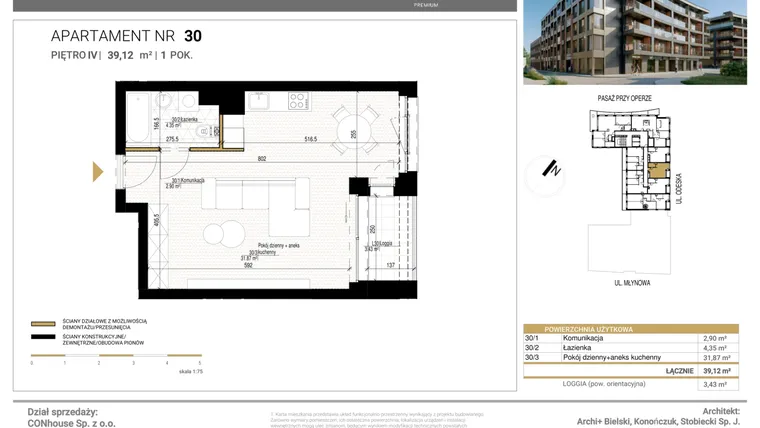The width and height of the screenshot is (760, 428).
Task: Click 'CONhouse Sp. z o.o.' in the footer
Action: click(x=71, y=423)
